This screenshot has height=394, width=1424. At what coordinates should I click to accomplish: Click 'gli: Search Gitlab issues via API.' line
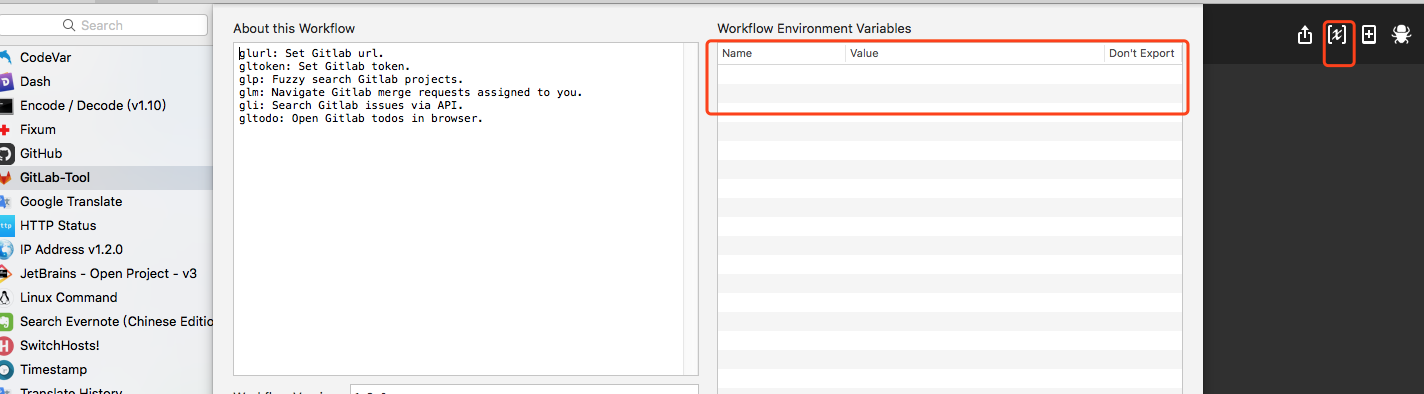point(350,105)
